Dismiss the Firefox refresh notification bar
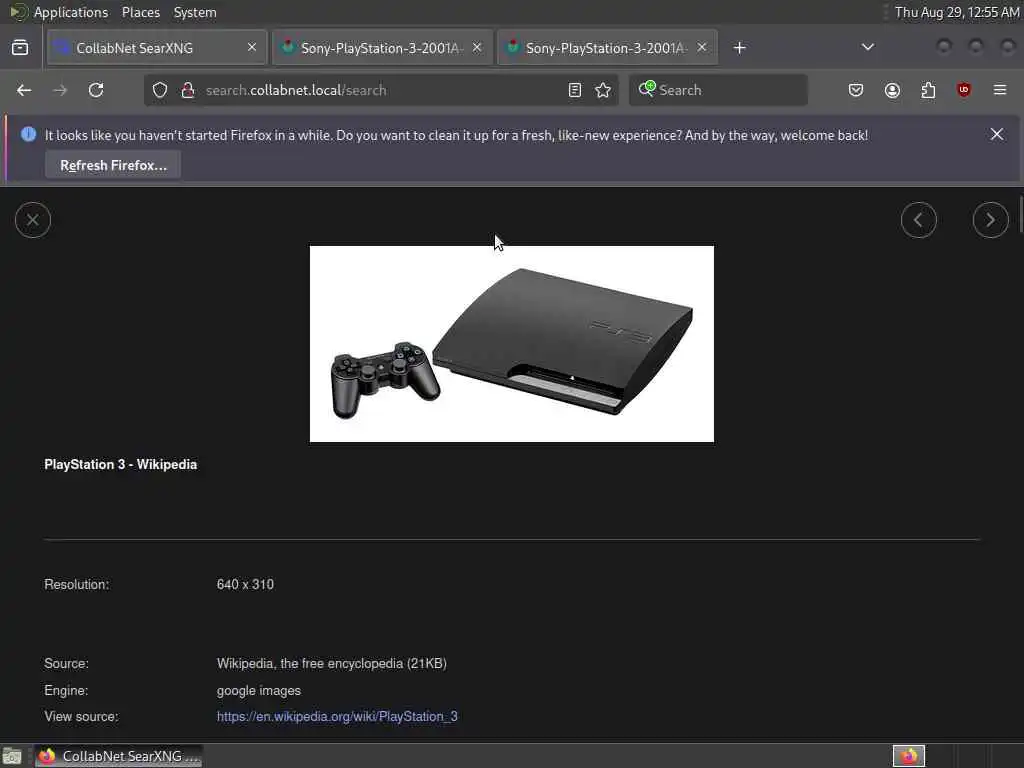1024x768 pixels. [x=997, y=134]
